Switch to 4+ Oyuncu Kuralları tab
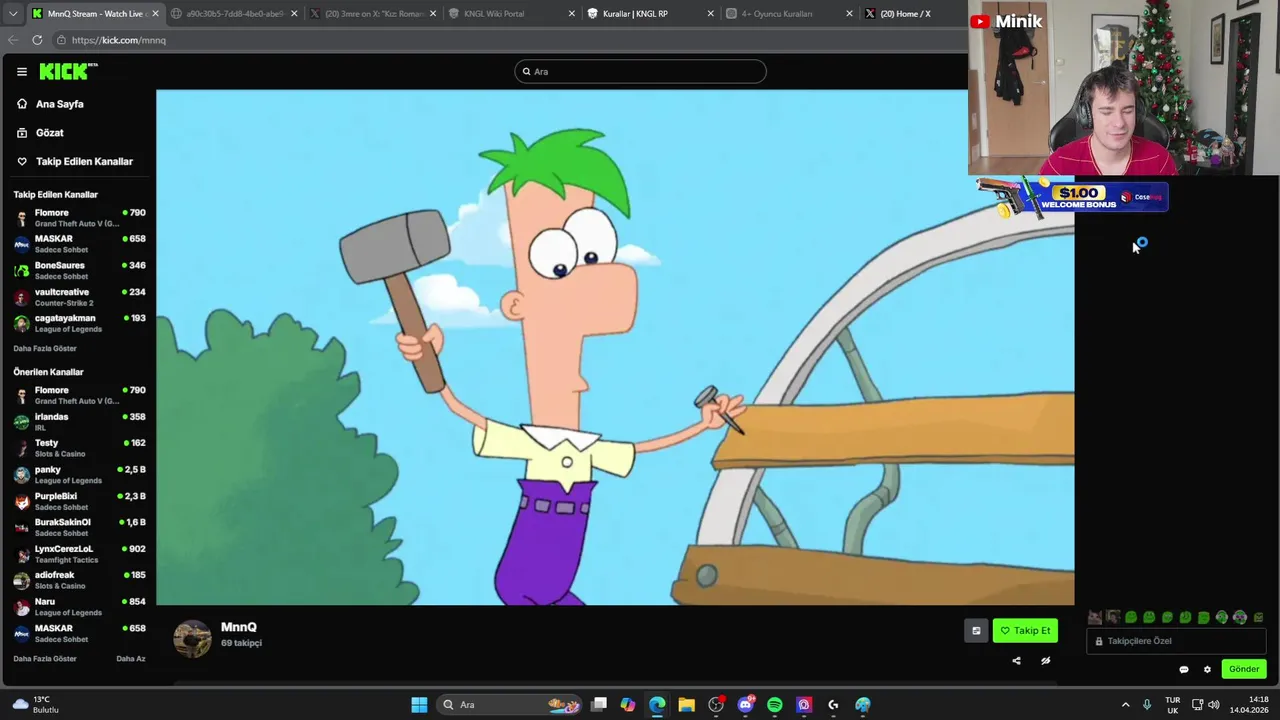Screen dimensions: 1280x720 789,14
